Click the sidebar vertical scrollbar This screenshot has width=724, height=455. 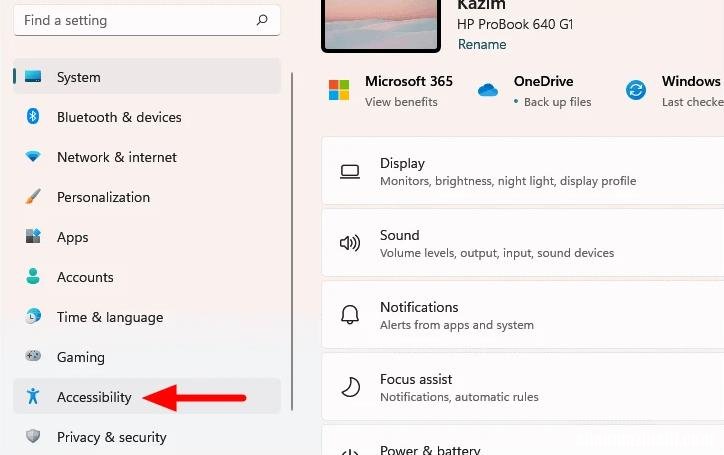292,241
